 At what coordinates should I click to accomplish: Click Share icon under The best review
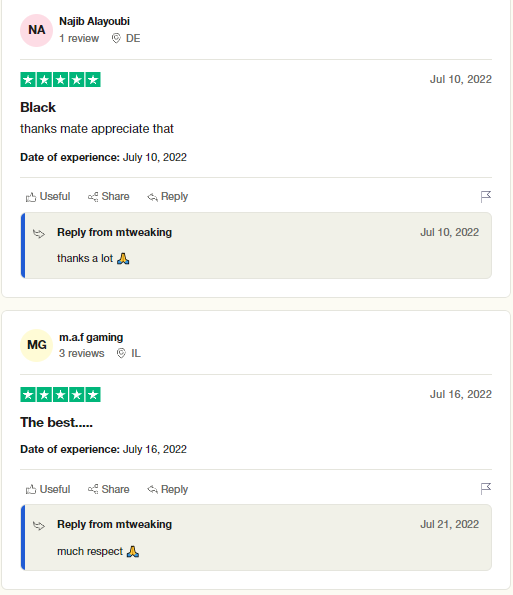tap(93, 490)
